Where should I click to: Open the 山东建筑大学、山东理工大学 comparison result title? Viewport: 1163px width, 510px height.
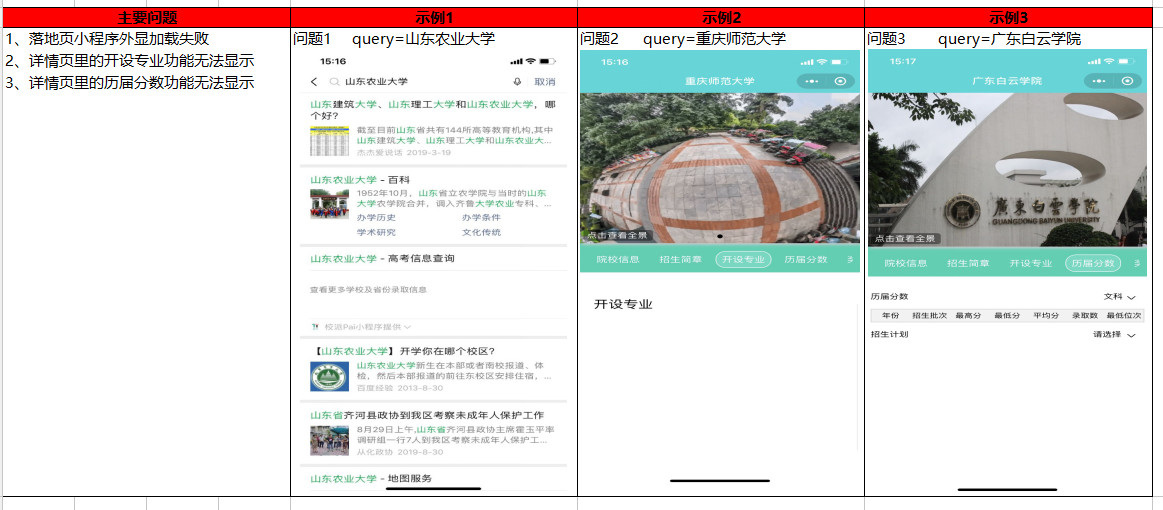click(433, 110)
